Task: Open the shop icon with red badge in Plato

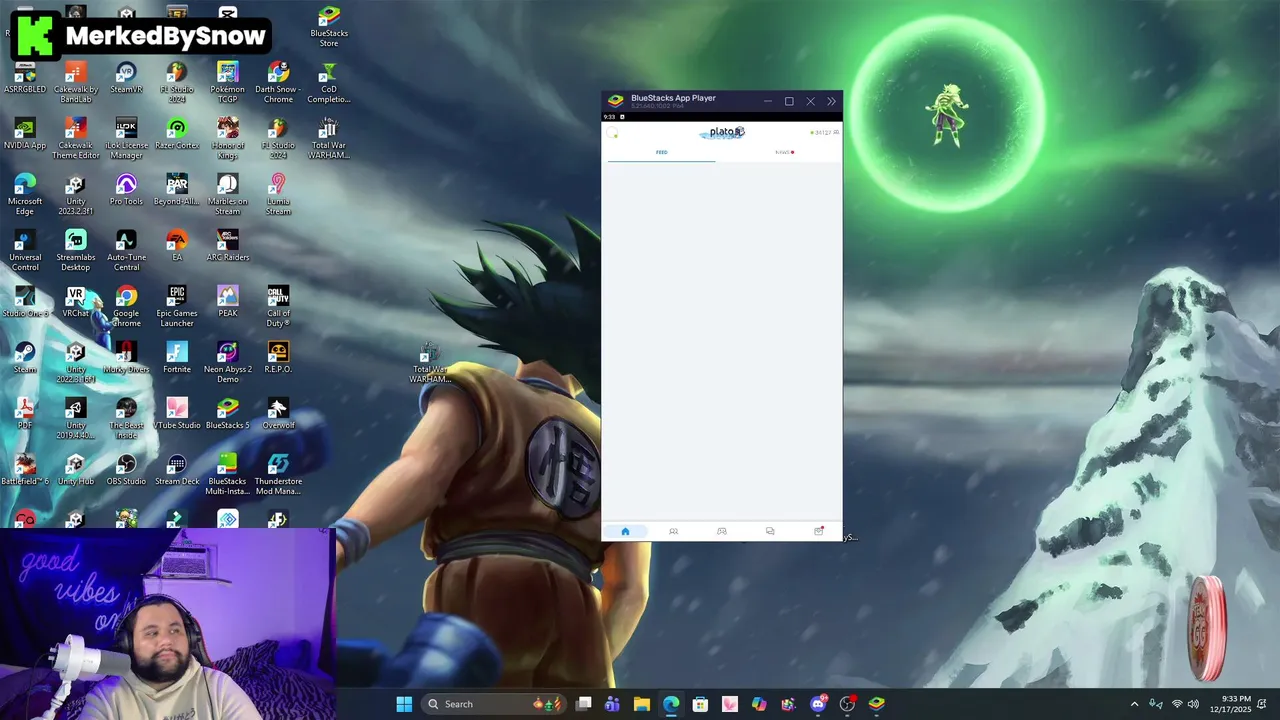Action: 819,531
